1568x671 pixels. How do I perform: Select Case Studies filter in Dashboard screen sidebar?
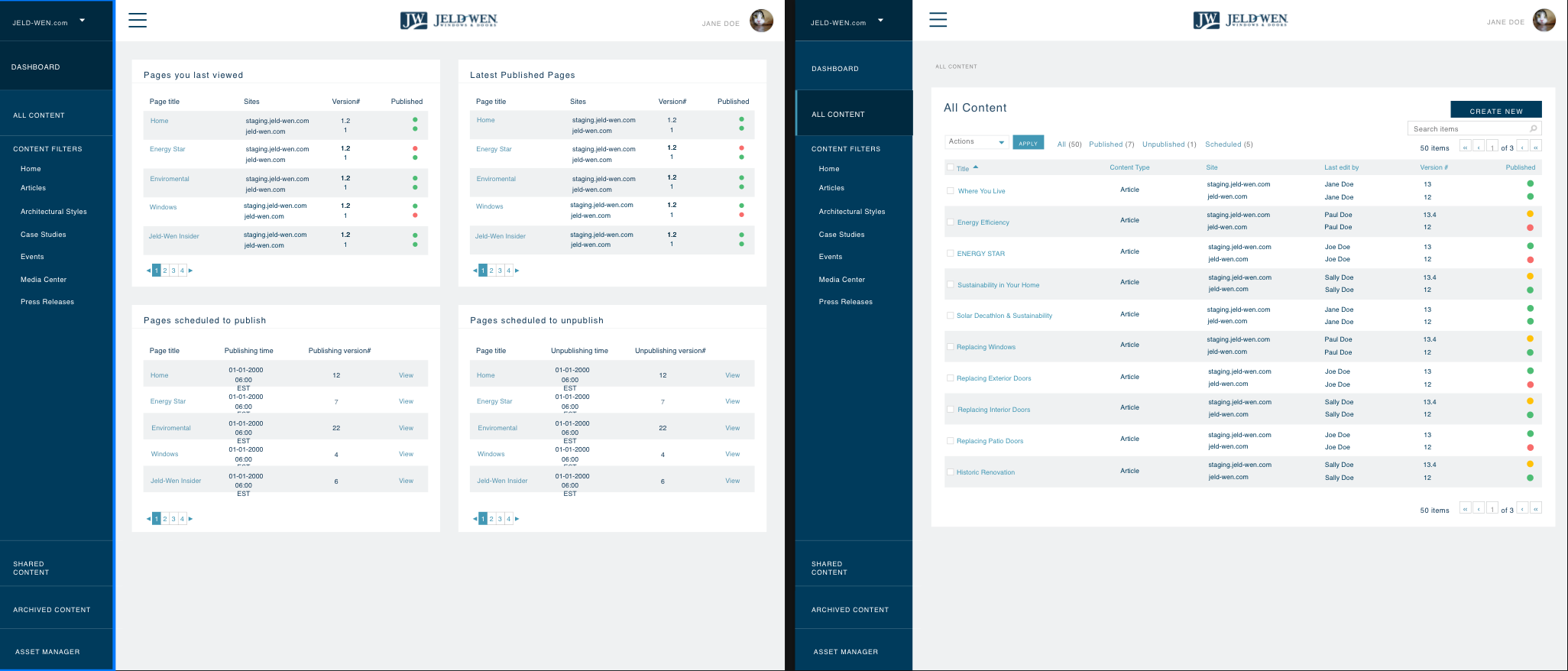(44, 235)
